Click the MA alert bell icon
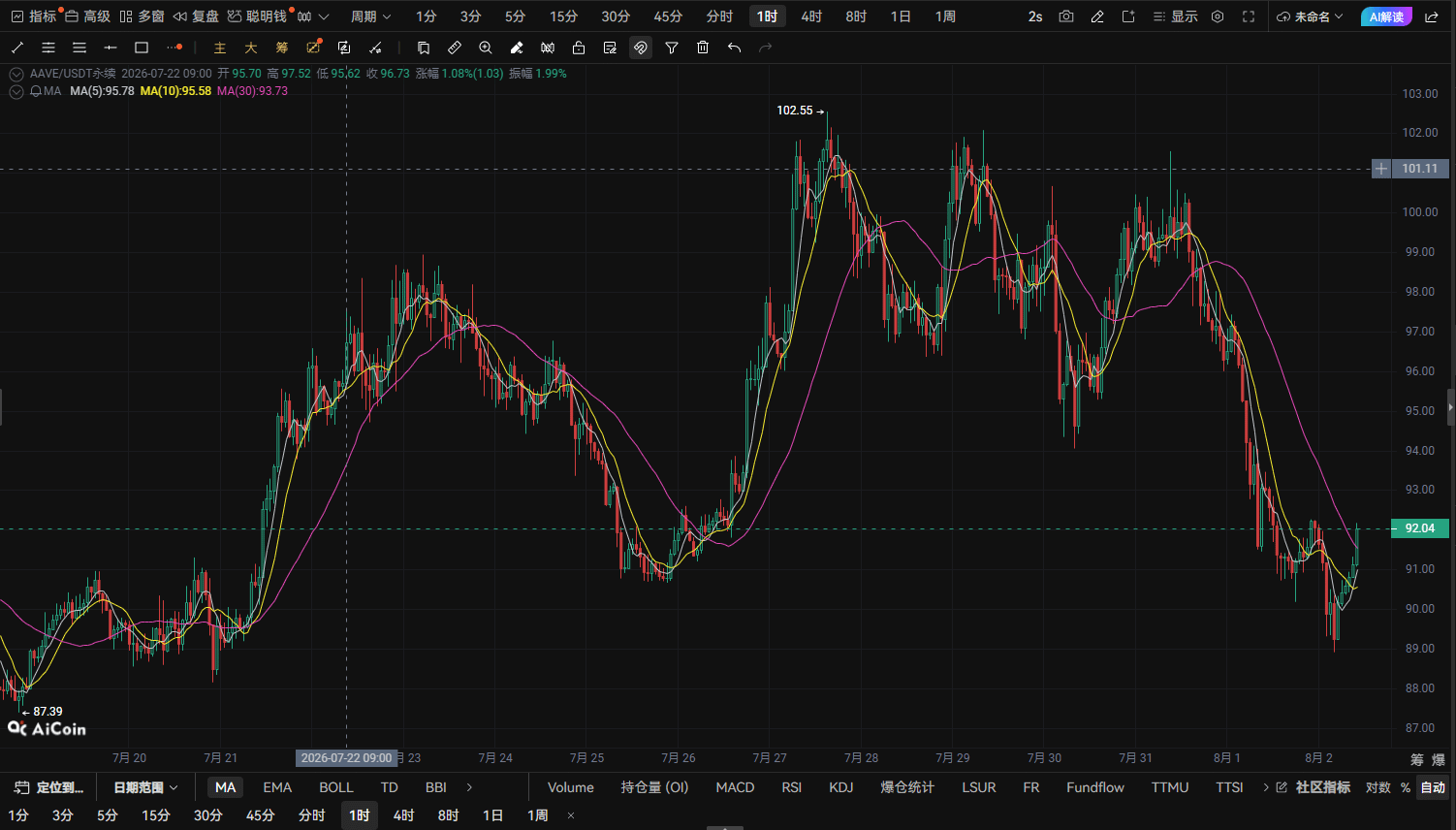Viewport: 1456px width, 830px height. point(36,91)
